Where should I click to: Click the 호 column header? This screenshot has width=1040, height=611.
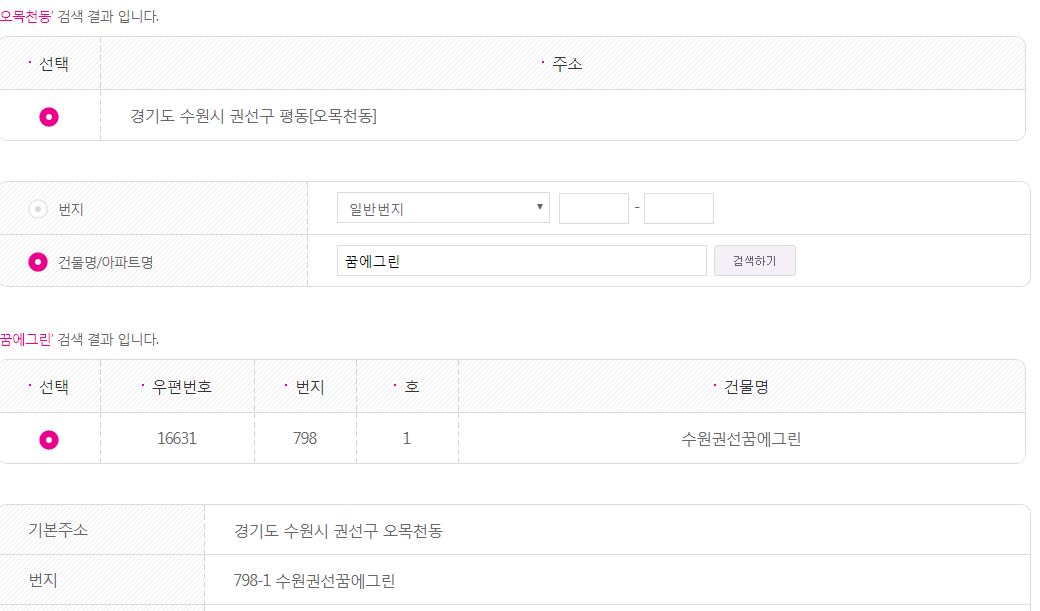(x=411, y=387)
